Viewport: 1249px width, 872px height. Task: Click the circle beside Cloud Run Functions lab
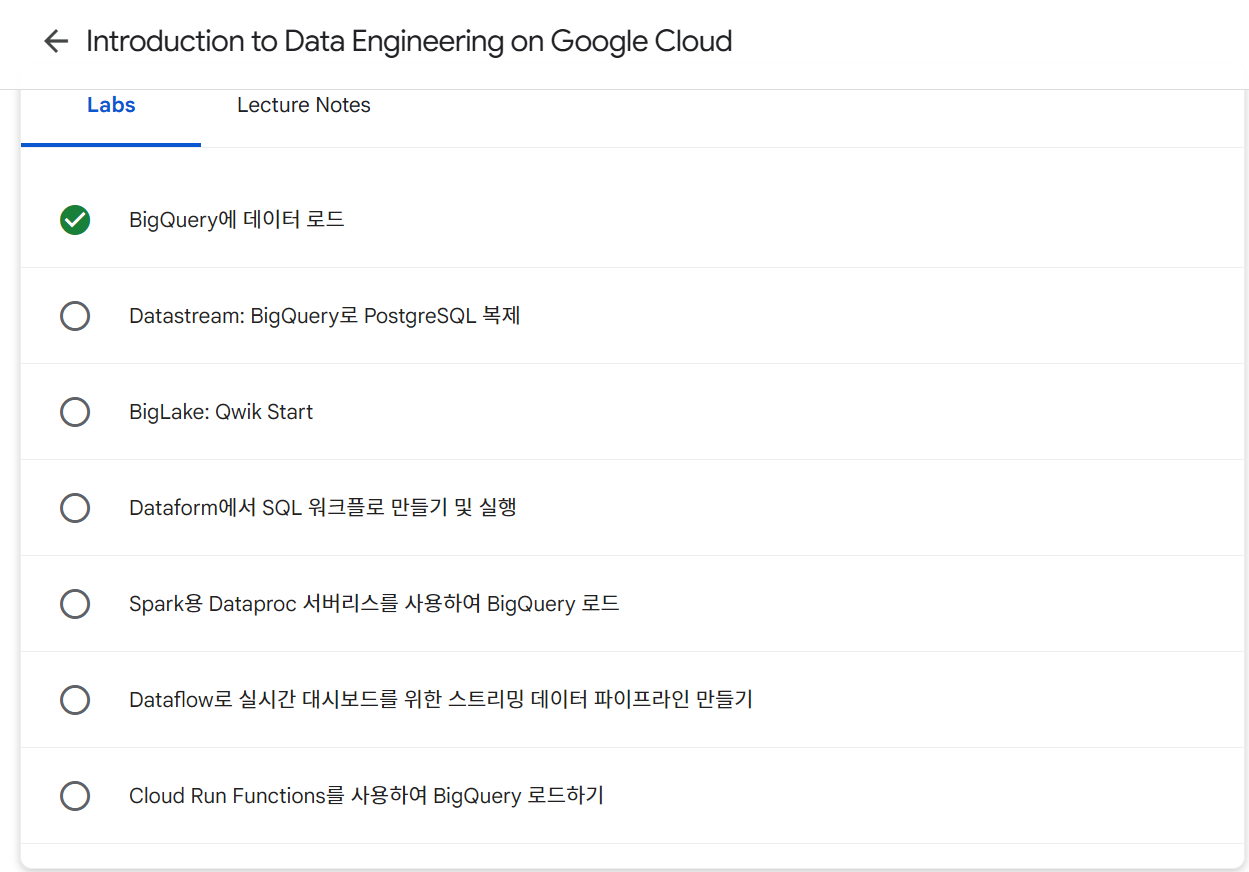75,796
